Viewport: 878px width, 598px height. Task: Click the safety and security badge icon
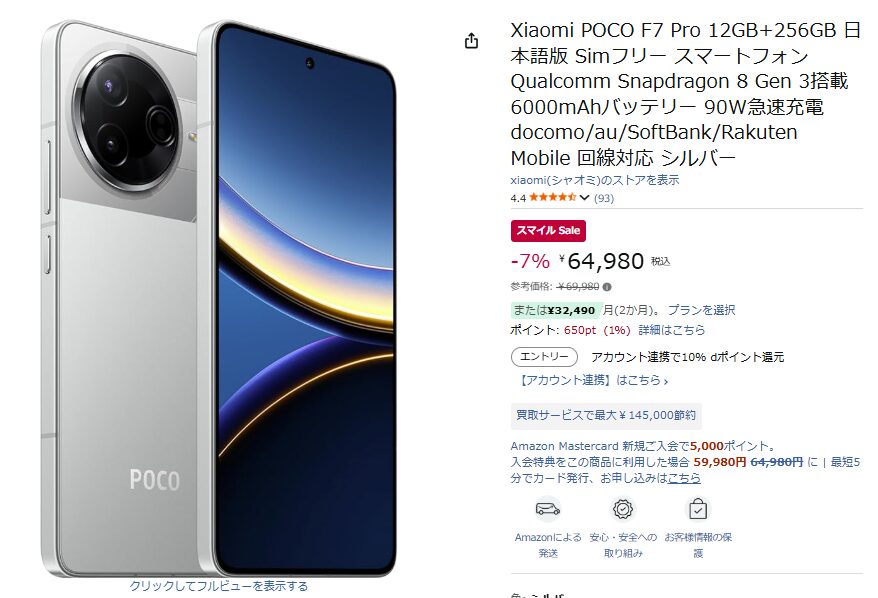tap(623, 509)
